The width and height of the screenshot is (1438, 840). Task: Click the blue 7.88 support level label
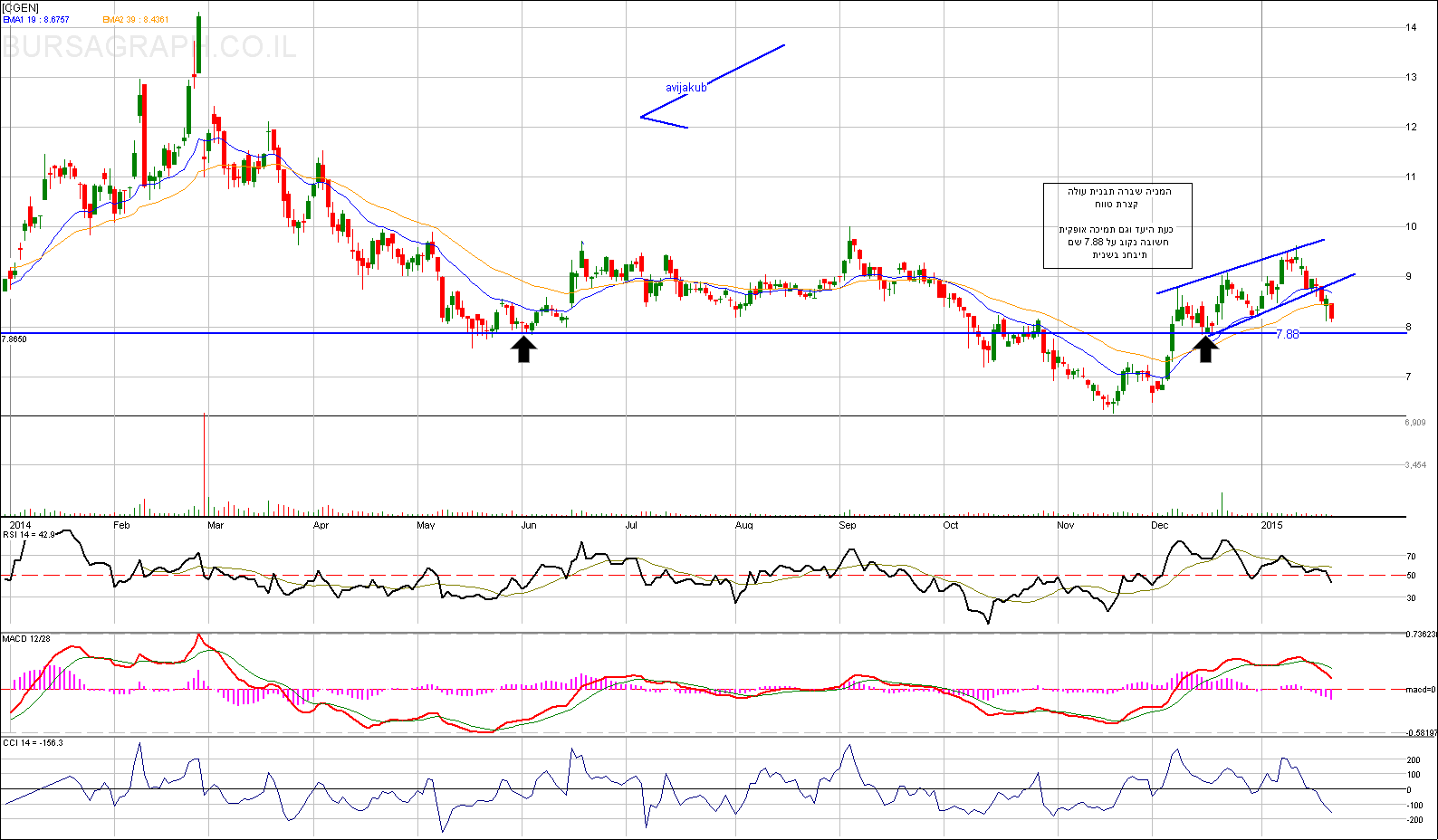pos(1287,334)
